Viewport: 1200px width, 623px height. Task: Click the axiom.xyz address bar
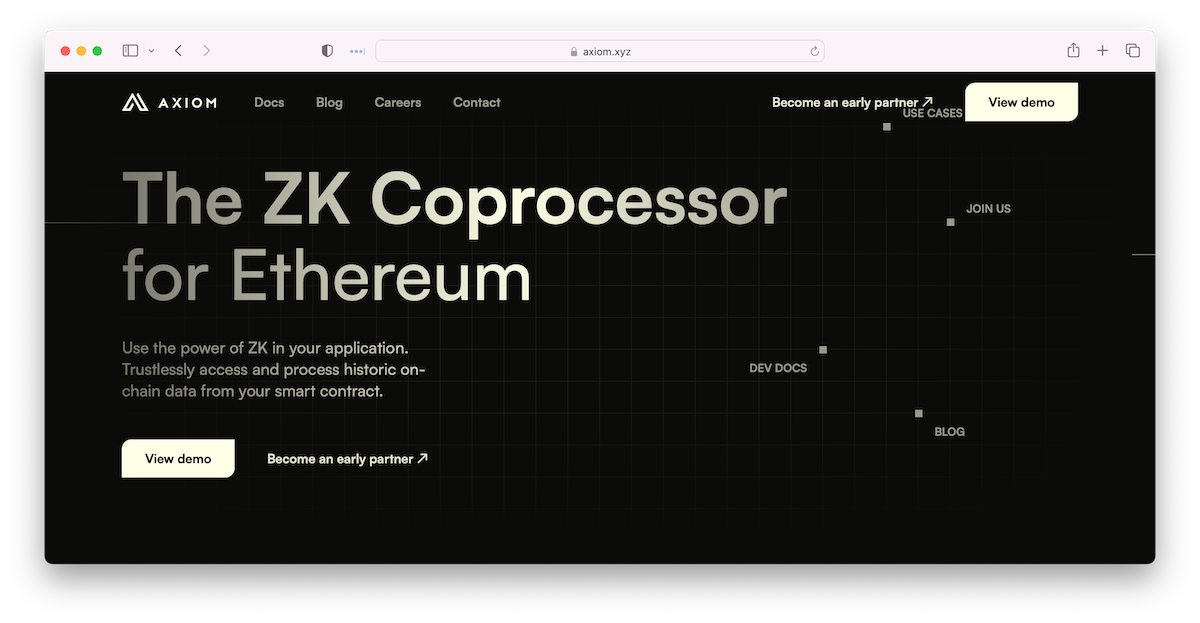(600, 51)
